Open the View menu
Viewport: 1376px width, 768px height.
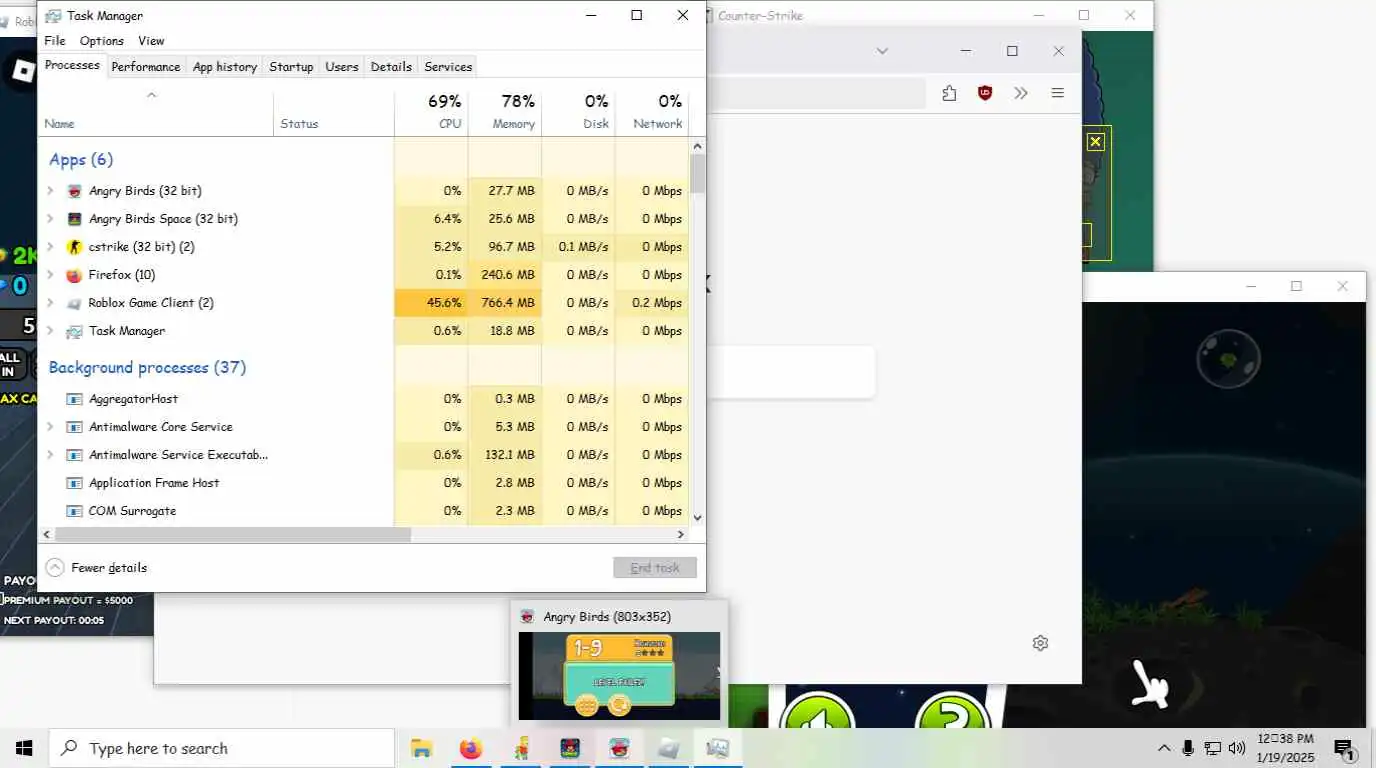(x=151, y=41)
